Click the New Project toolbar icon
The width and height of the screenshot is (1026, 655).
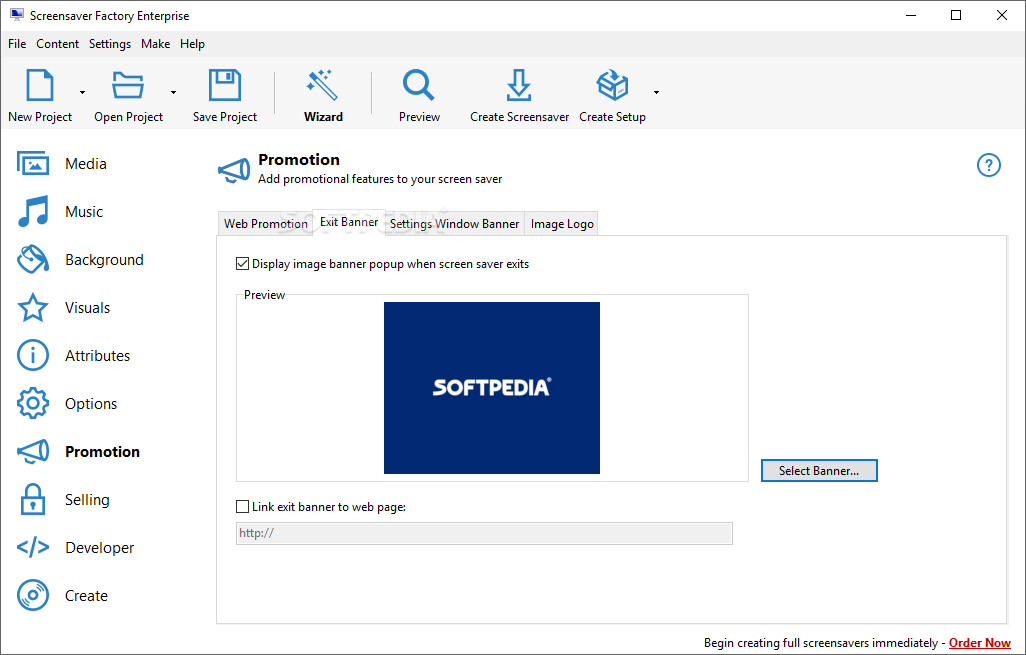[40, 85]
